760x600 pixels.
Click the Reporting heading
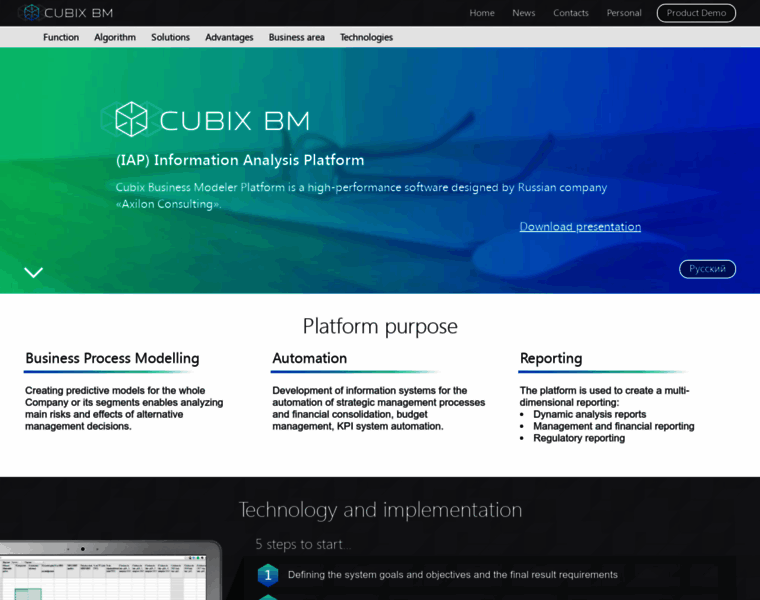551,358
